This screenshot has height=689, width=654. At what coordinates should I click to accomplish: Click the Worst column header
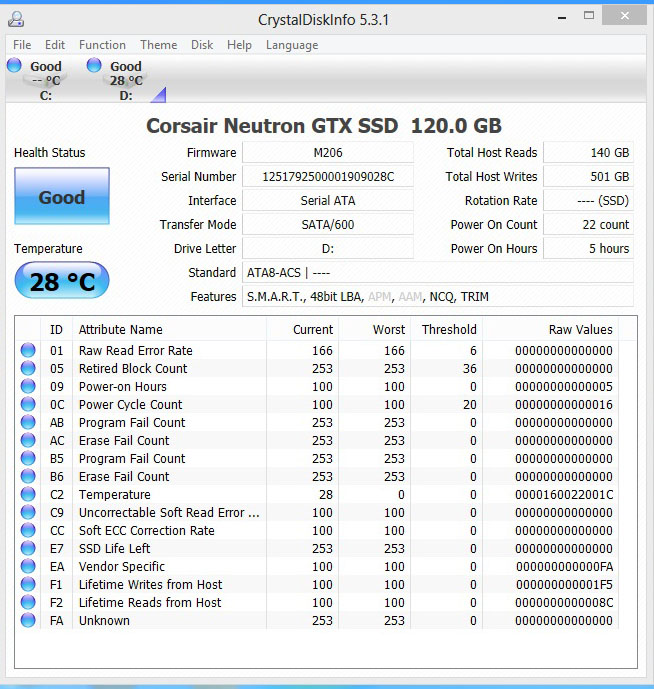tap(374, 329)
